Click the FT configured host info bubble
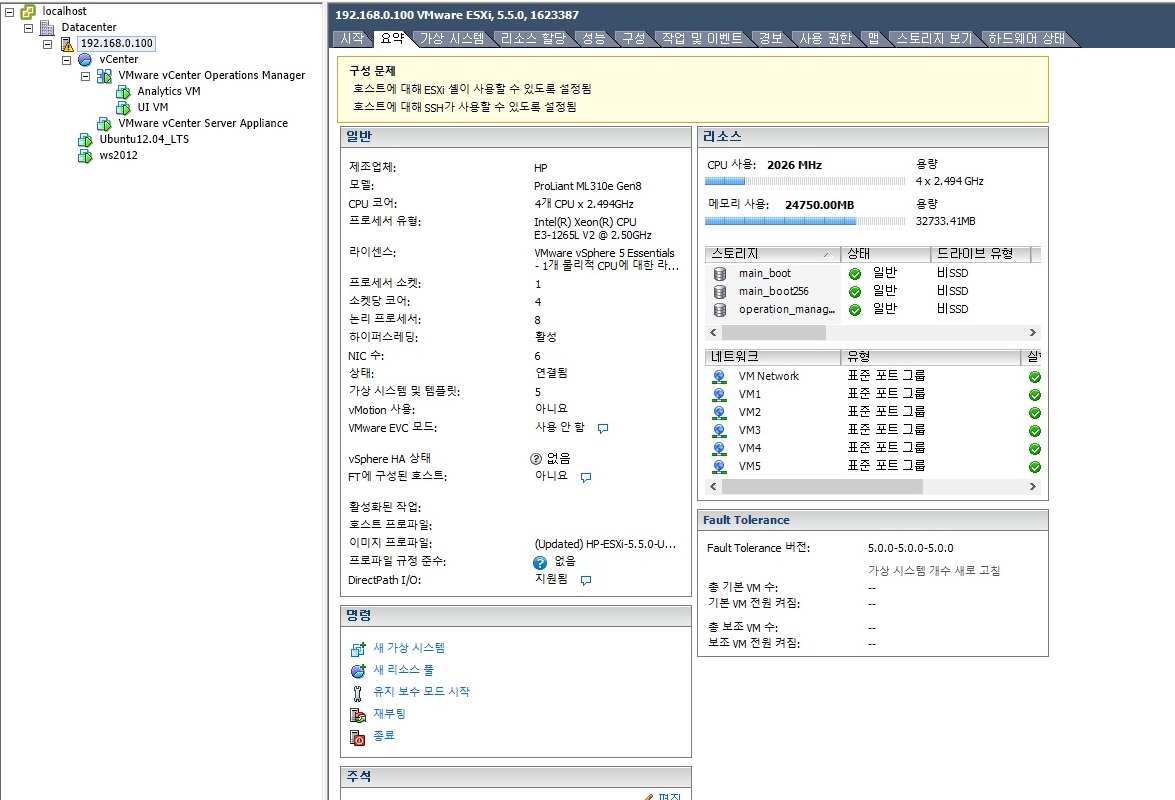The height and width of the screenshot is (800, 1175). pos(586,476)
